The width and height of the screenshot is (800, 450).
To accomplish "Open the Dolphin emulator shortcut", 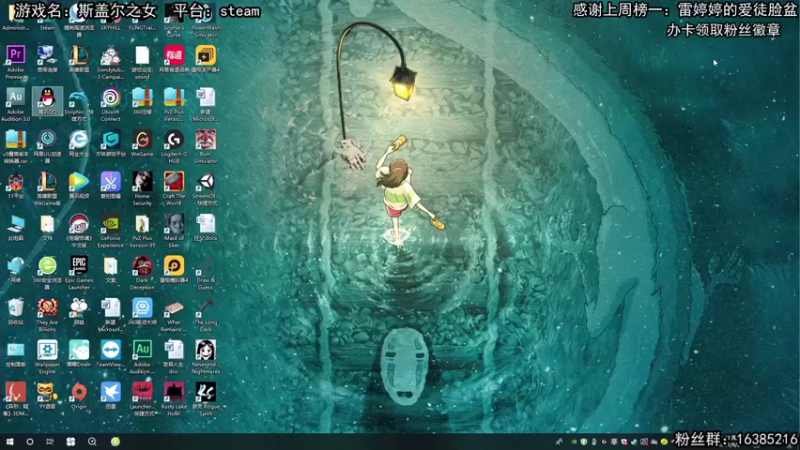I will click(x=79, y=105).
